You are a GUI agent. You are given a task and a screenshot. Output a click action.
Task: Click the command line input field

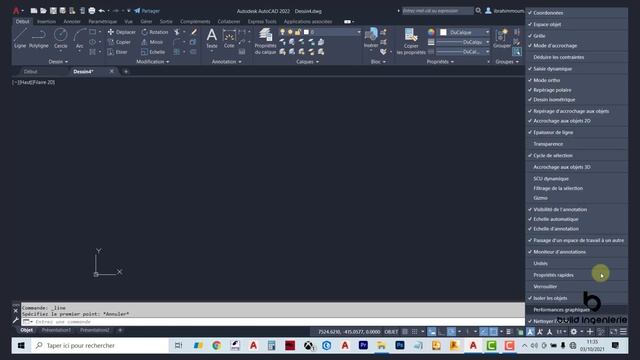[273, 322]
